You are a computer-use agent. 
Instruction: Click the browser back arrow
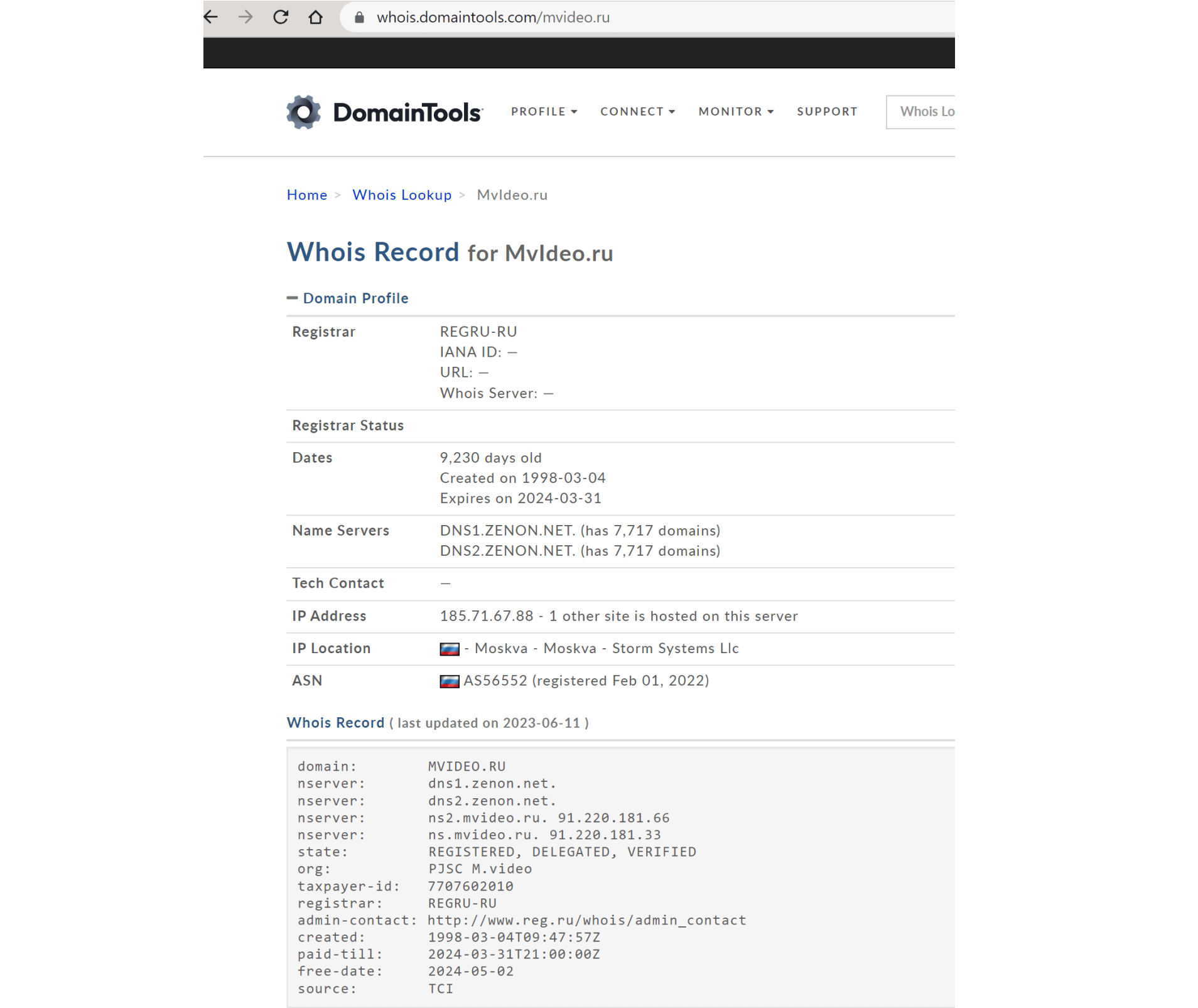coord(211,17)
